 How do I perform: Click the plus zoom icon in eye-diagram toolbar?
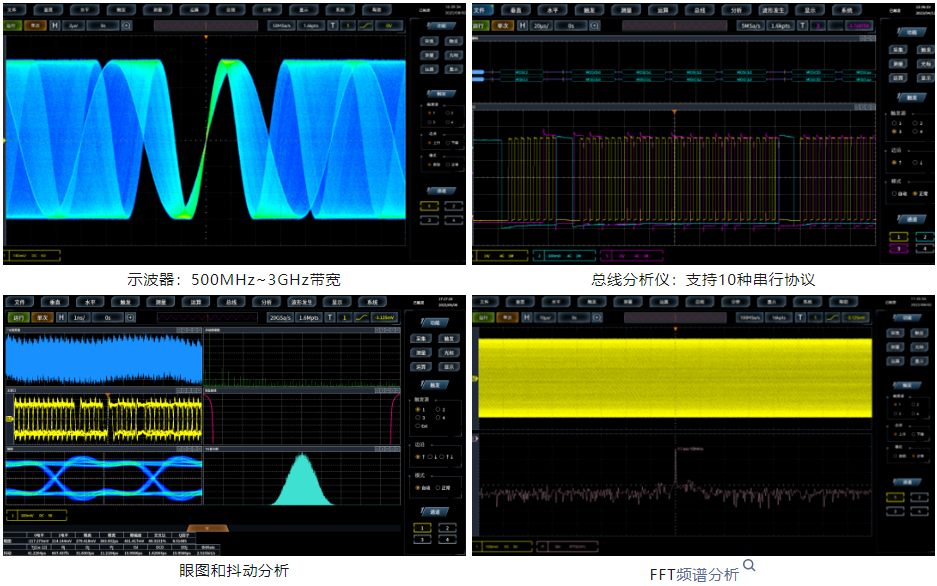coord(129,317)
